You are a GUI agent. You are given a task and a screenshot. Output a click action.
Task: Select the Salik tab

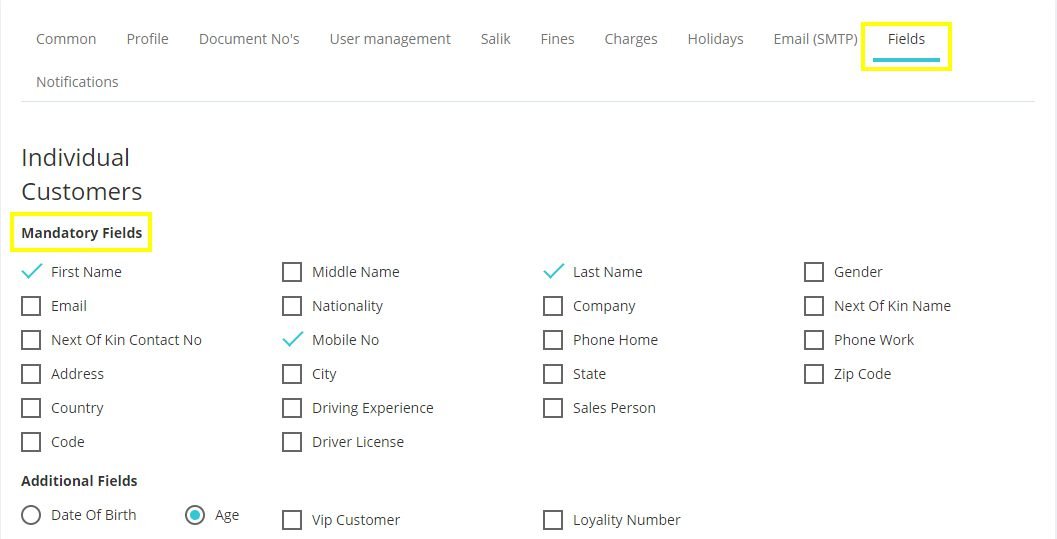(x=495, y=39)
